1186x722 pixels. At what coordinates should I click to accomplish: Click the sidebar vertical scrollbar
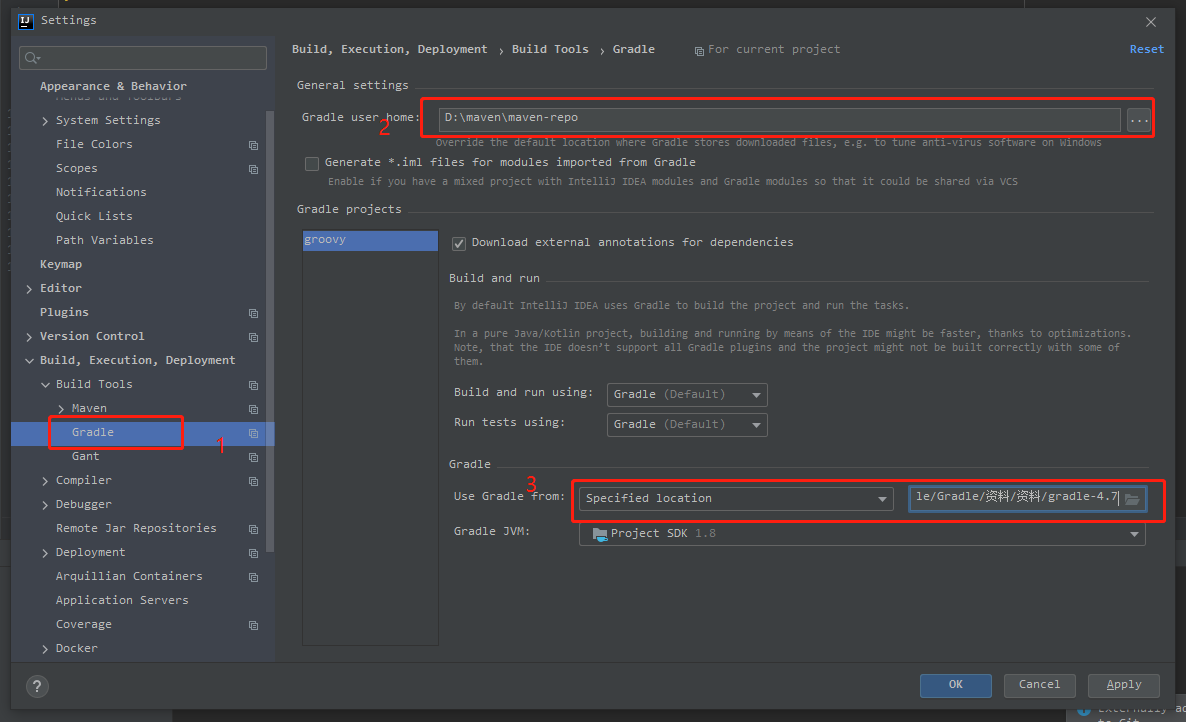[x=270, y=331]
